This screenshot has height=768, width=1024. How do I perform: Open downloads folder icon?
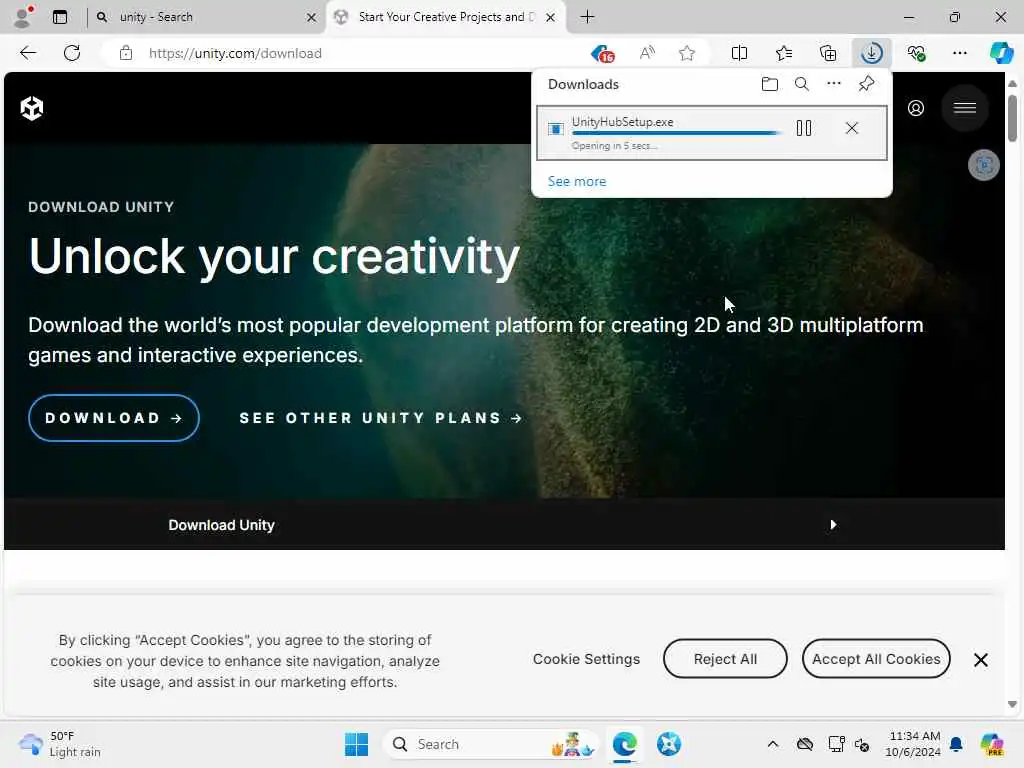point(770,84)
